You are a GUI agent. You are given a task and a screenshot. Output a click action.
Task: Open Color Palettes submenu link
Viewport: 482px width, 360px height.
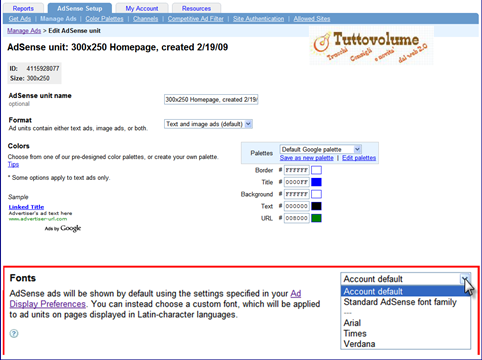tap(104, 19)
